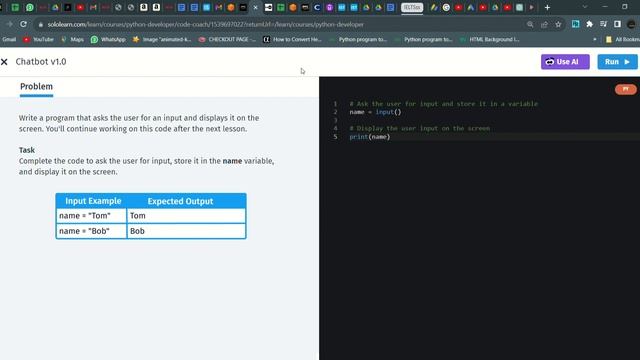Open the Chrome profile avatar
The image size is (640, 360).
click(x=631, y=24)
